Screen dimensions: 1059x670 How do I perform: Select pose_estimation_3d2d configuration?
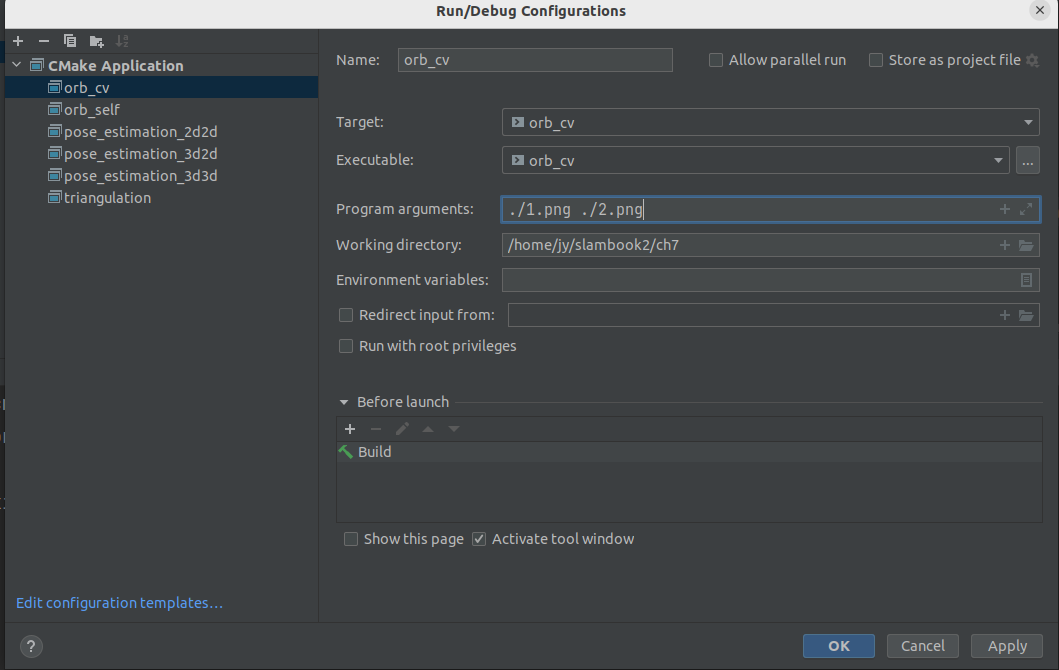[140, 154]
